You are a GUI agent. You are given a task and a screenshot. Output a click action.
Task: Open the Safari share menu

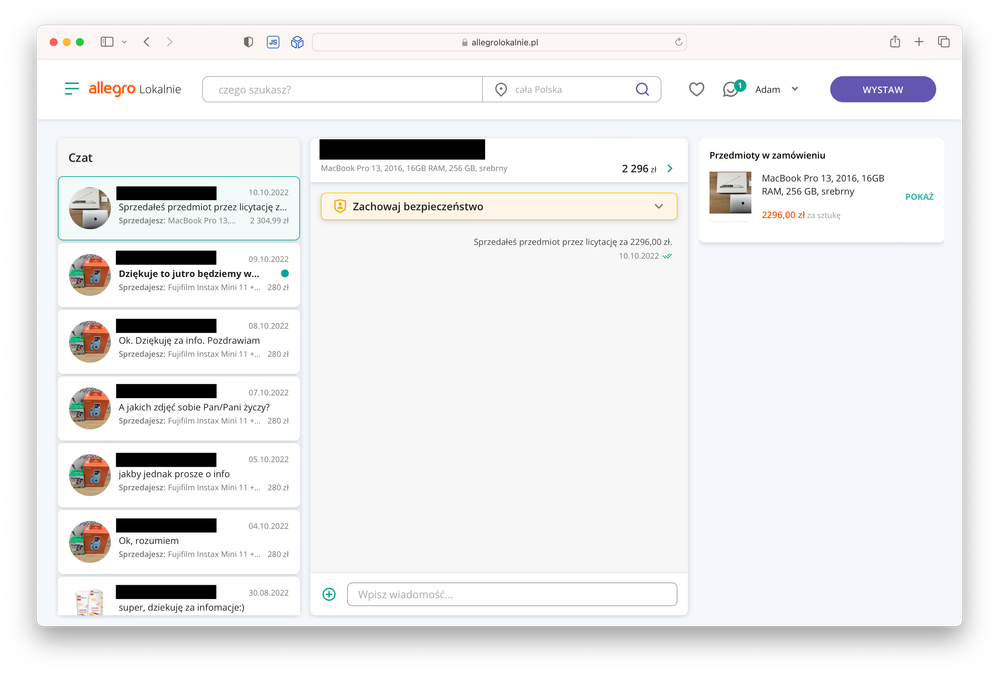click(895, 41)
